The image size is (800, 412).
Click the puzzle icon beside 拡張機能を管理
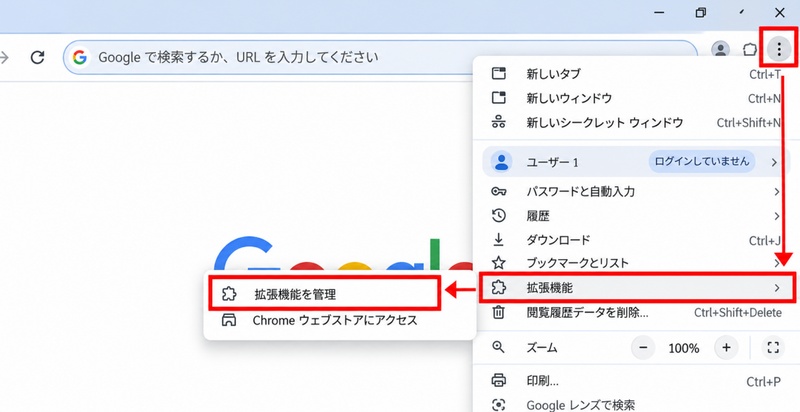coord(229,294)
